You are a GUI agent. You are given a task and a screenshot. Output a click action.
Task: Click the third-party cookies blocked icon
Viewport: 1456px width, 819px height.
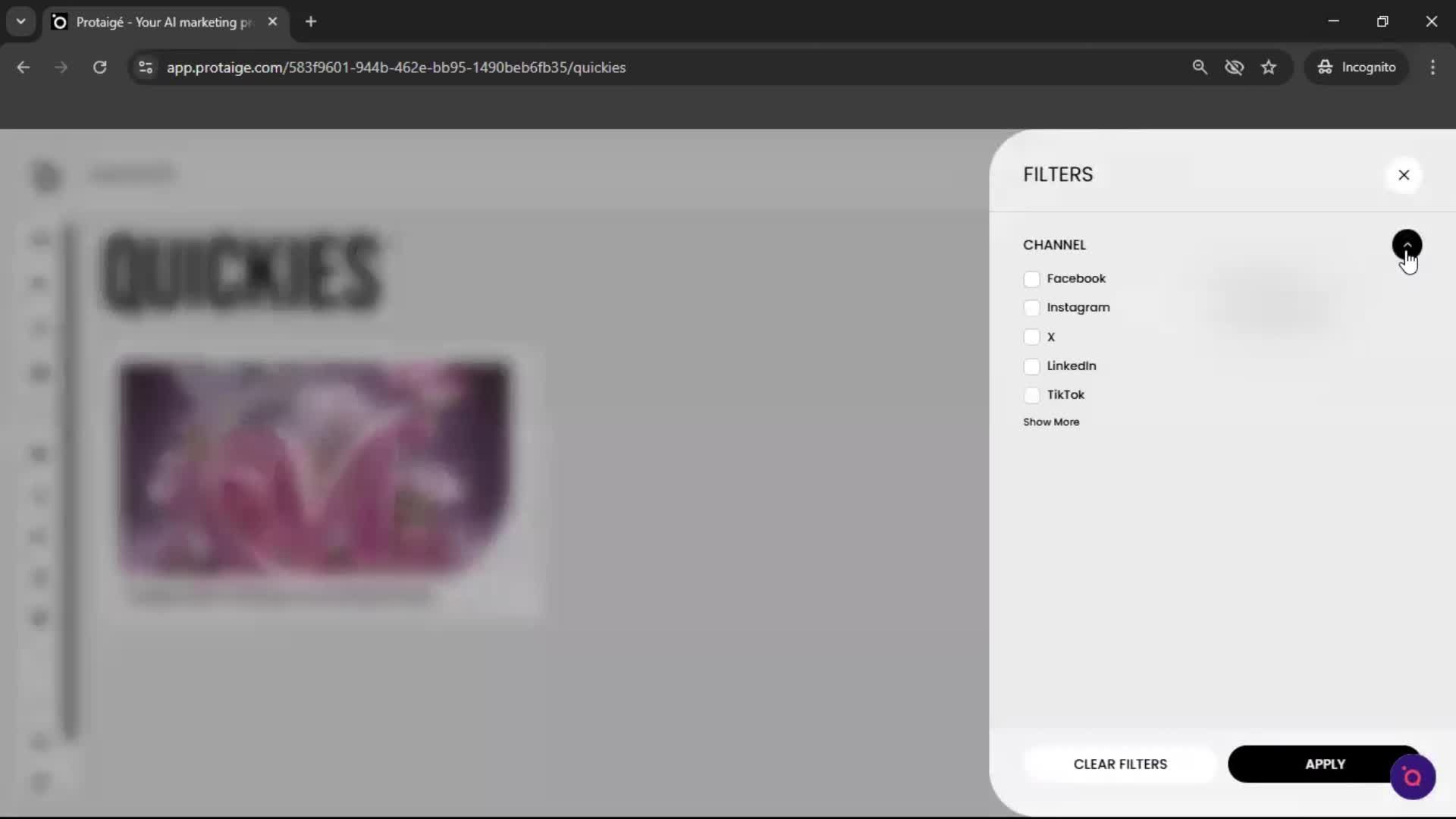click(x=1235, y=67)
